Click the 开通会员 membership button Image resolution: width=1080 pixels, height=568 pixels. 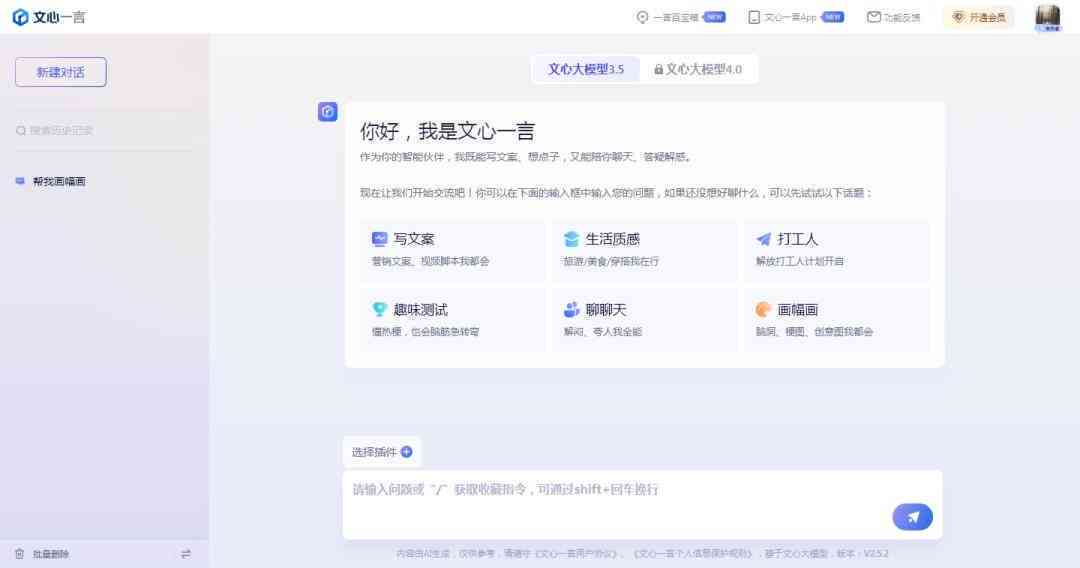pyautogui.click(x=979, y=17)
